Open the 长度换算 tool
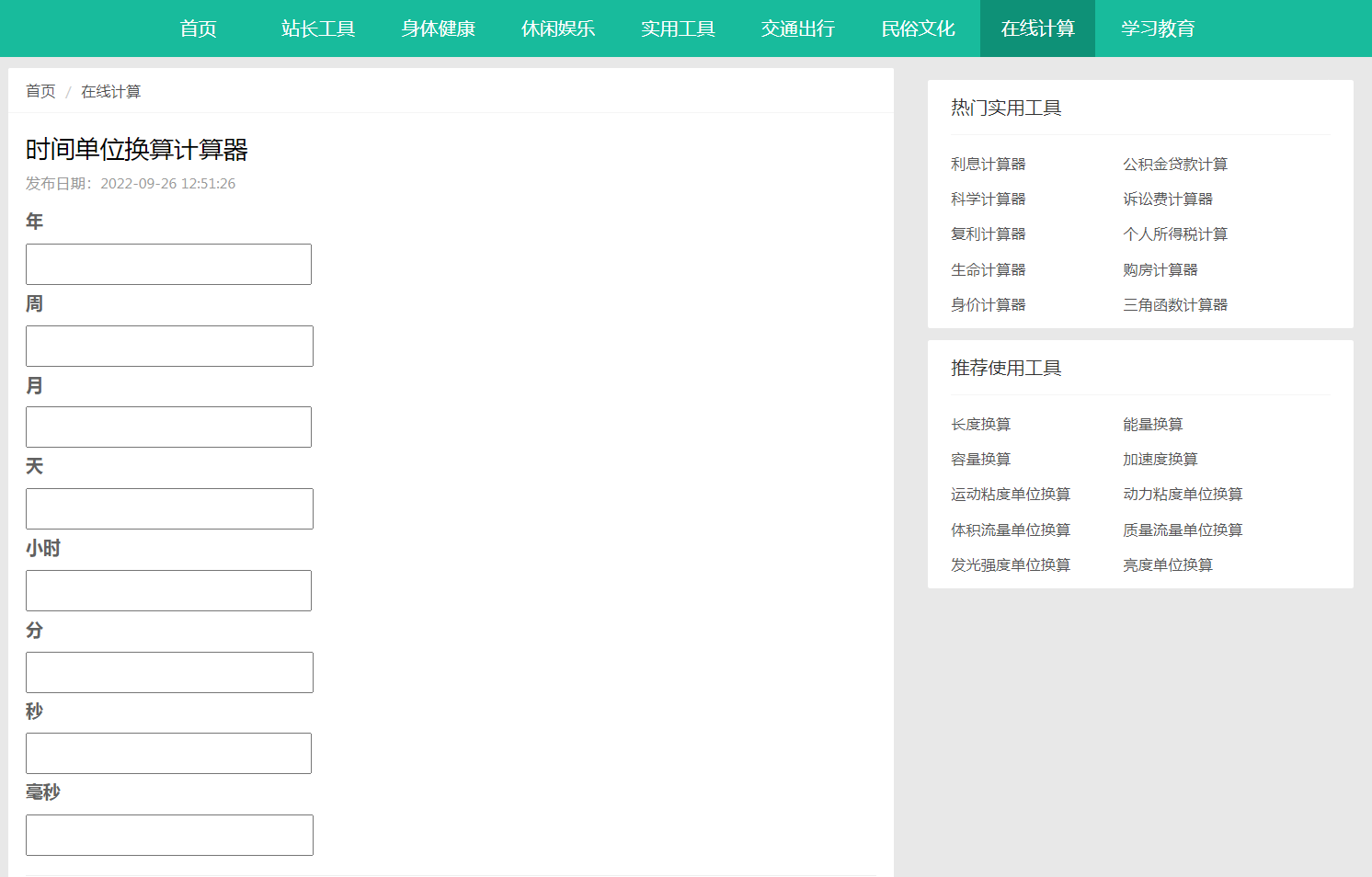Screen dimensions: 1372x877 (x=980, y=424)
